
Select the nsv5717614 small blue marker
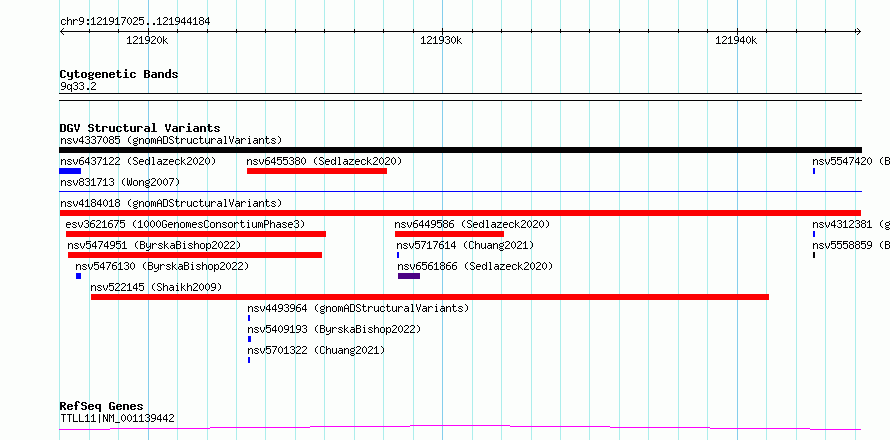click(398, 255)
